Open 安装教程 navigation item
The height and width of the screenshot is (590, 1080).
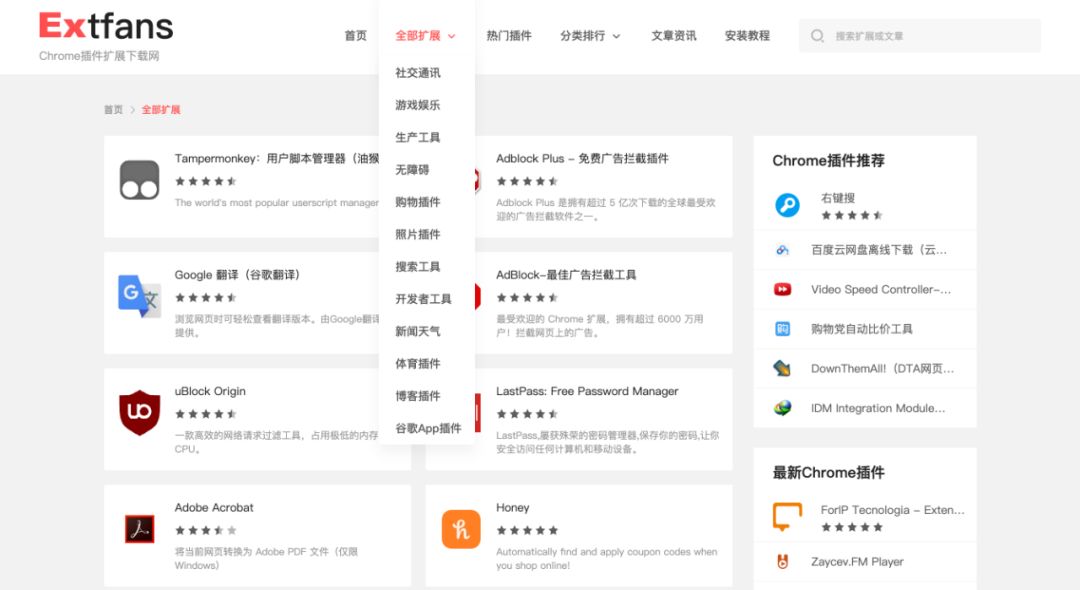pyautogui.click(x=747, y=36)
